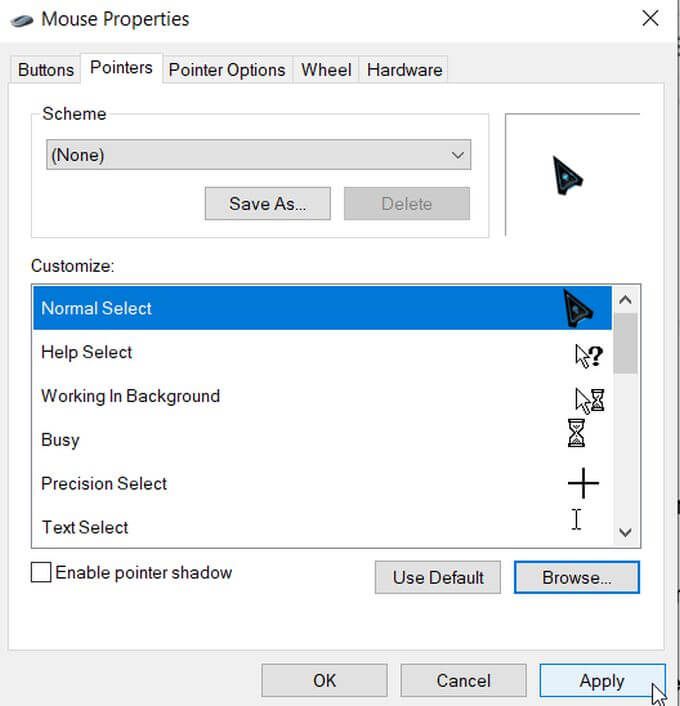680x706 pixels.
Task: Click the Customize list scrollbar thumb
Action: tap(625, 343)
